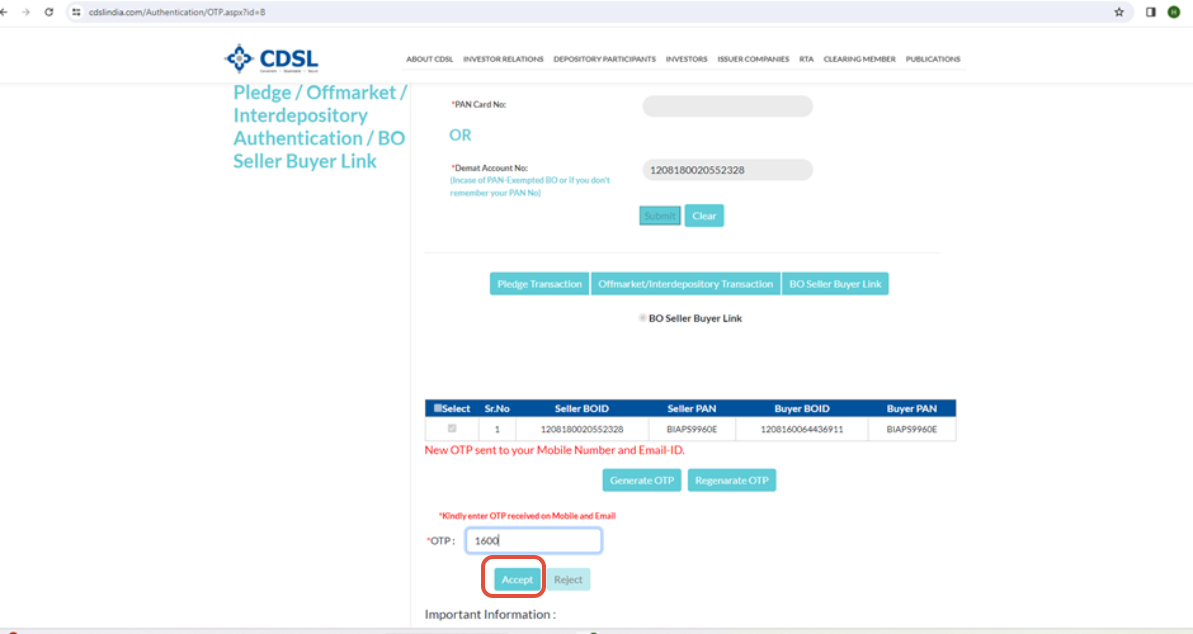Screen dimensions: 1193x634
Task: Select the BO Seller Buyer Link tab button
Action: point(835,284)
